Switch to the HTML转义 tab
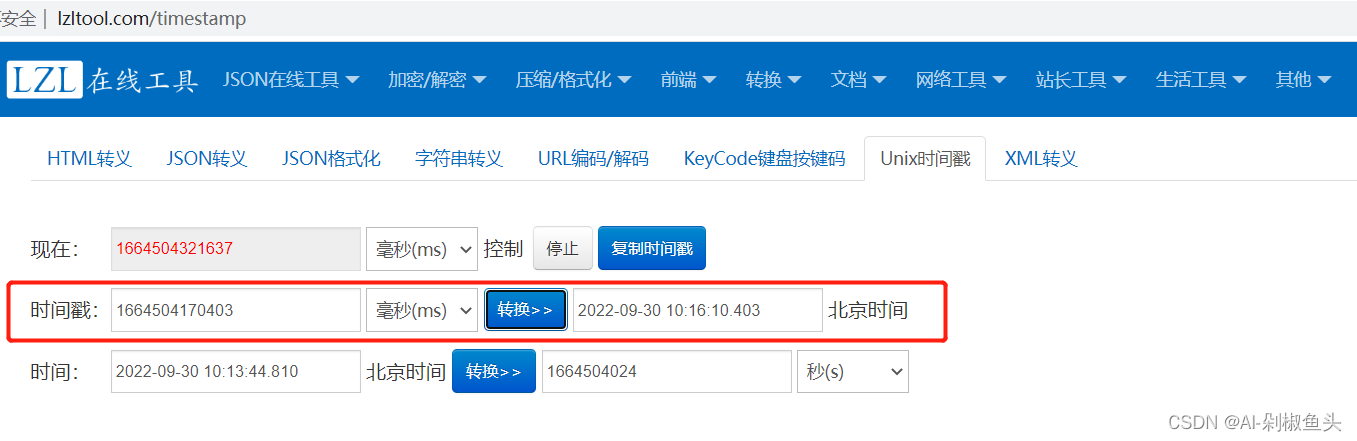 tap(89, 159)
